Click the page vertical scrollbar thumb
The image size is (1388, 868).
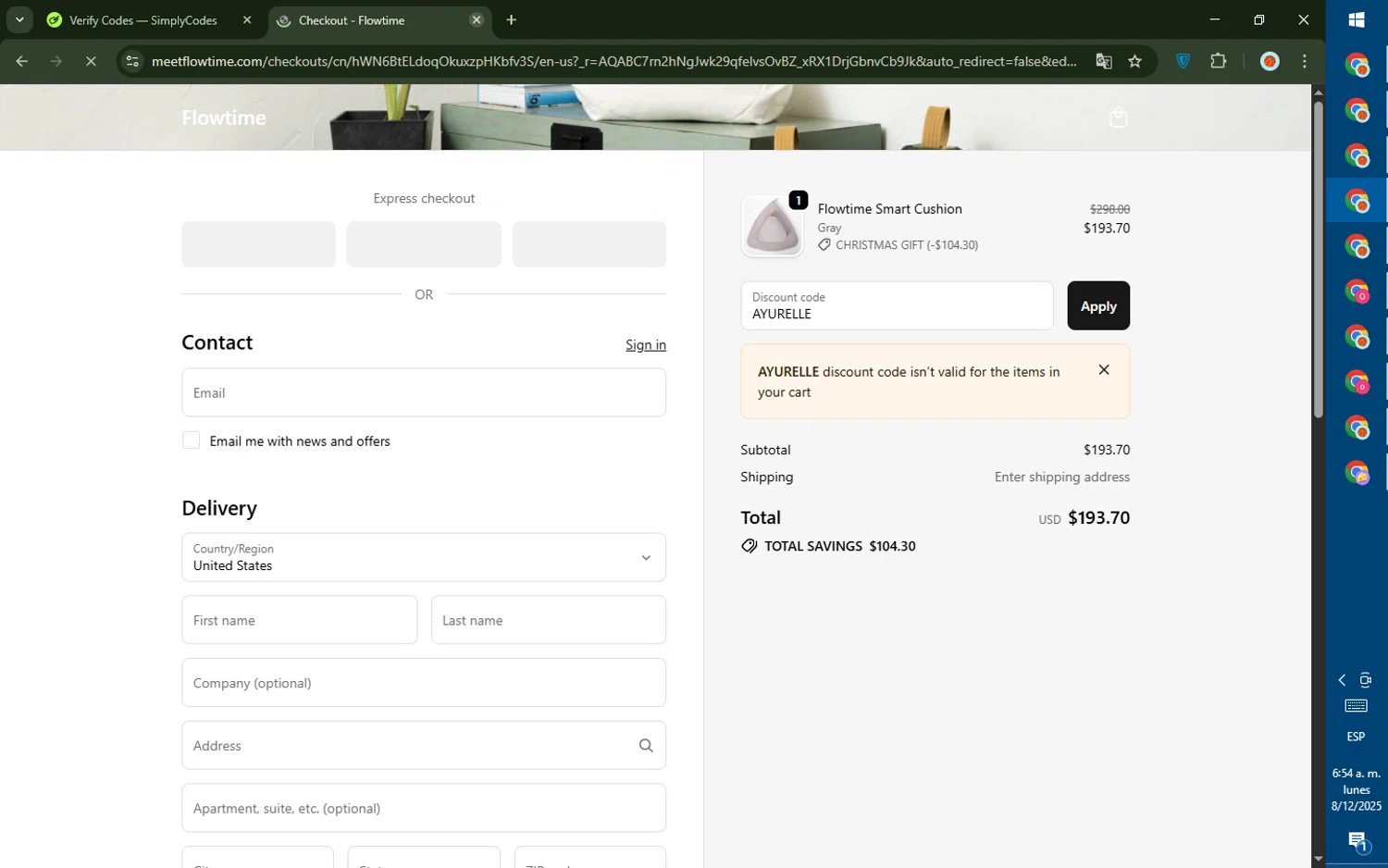coord(1319,259)
